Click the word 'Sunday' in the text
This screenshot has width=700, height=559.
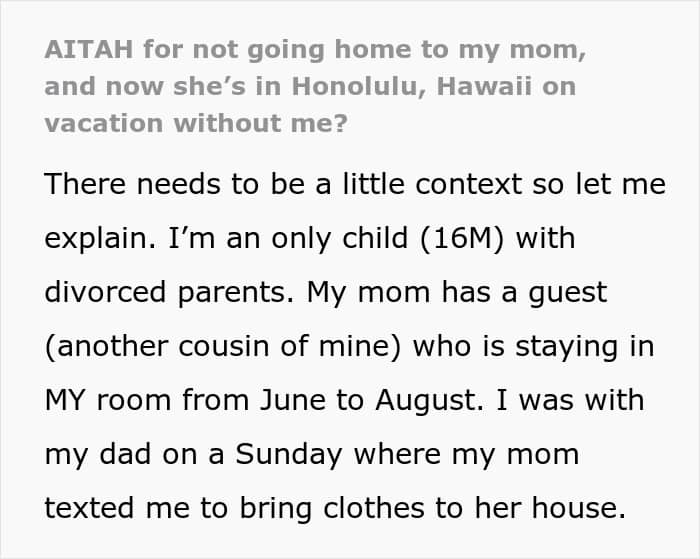(288, 455)
